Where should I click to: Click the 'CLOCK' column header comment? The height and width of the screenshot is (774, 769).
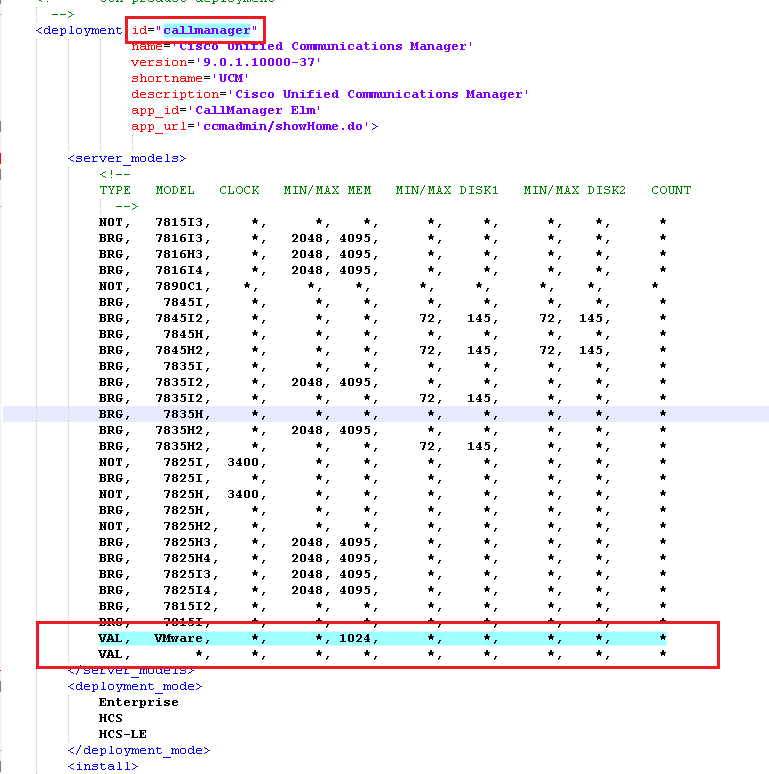point(239,190)
